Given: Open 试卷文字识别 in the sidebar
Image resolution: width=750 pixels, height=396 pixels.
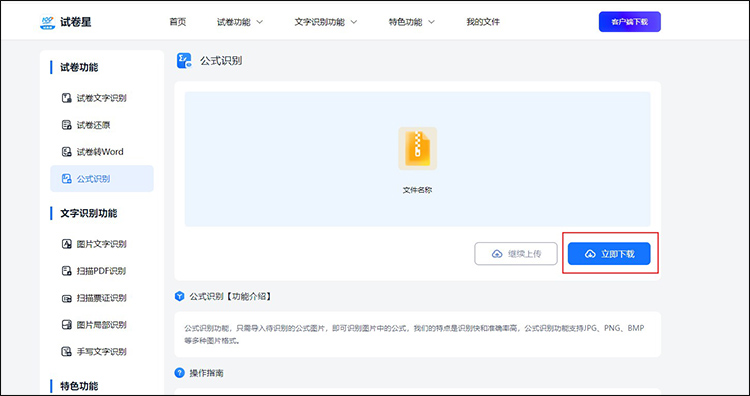Looking at the screenshot, I should pos(102,98).
